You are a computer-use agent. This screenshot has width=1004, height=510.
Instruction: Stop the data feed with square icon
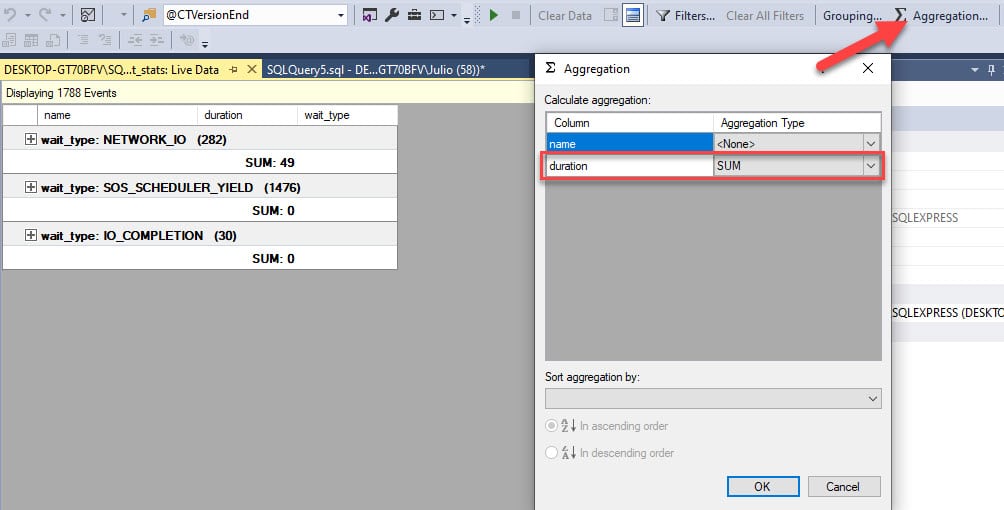(515, 15)
